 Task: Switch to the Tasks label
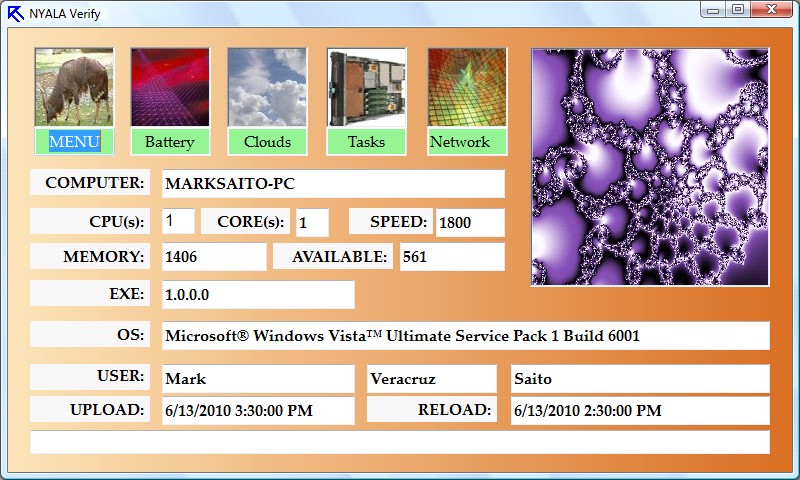(x=366, y=141)
